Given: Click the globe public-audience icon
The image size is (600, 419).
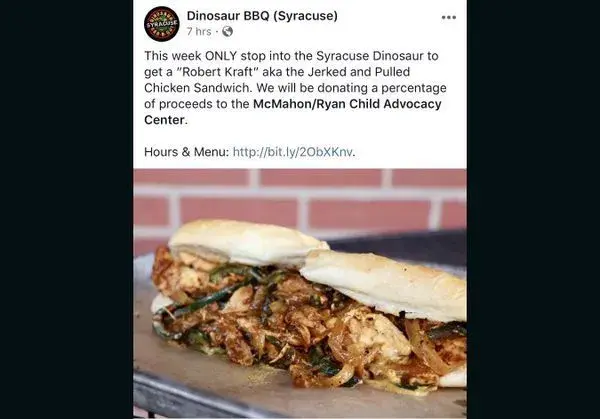Looking at the screenshot, I should (x=227, y=31).
